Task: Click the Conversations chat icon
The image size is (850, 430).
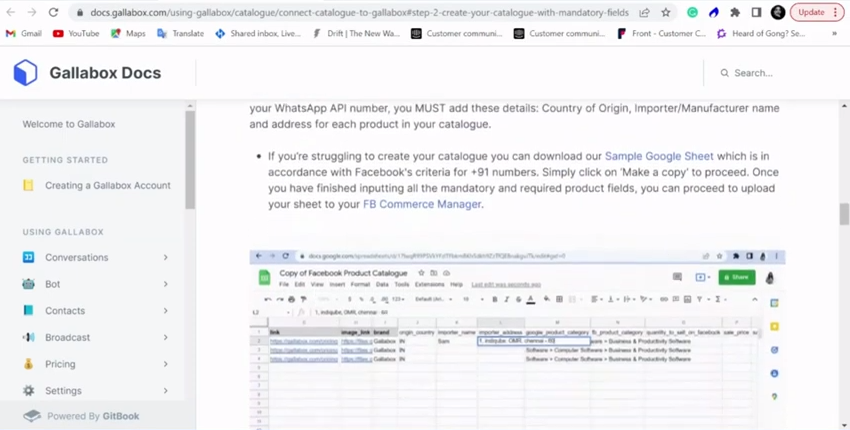Action: 28,257
